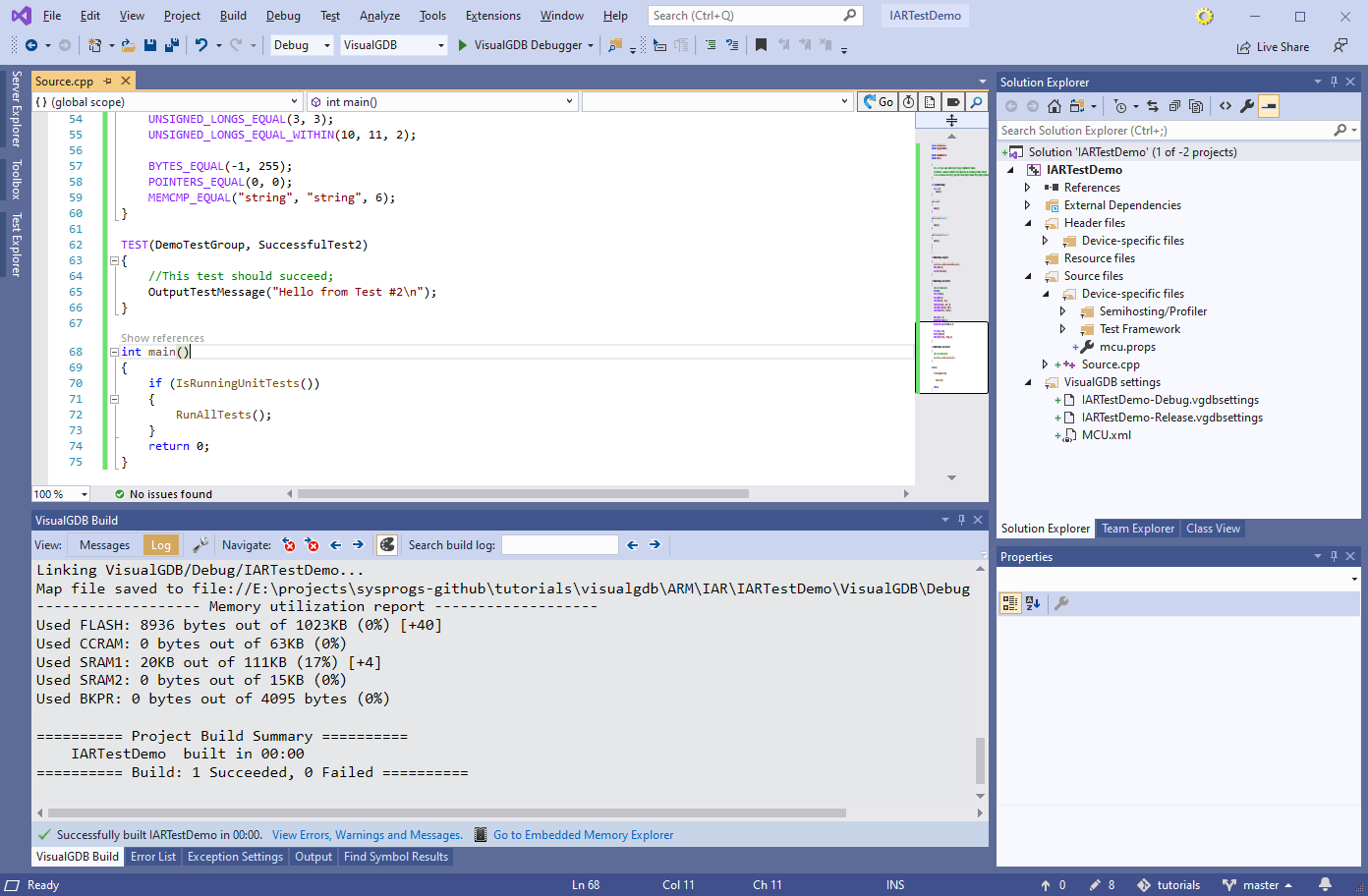Switch to the Class View tab
This screenshot has width=1368, height=896.
(1213, 529)
